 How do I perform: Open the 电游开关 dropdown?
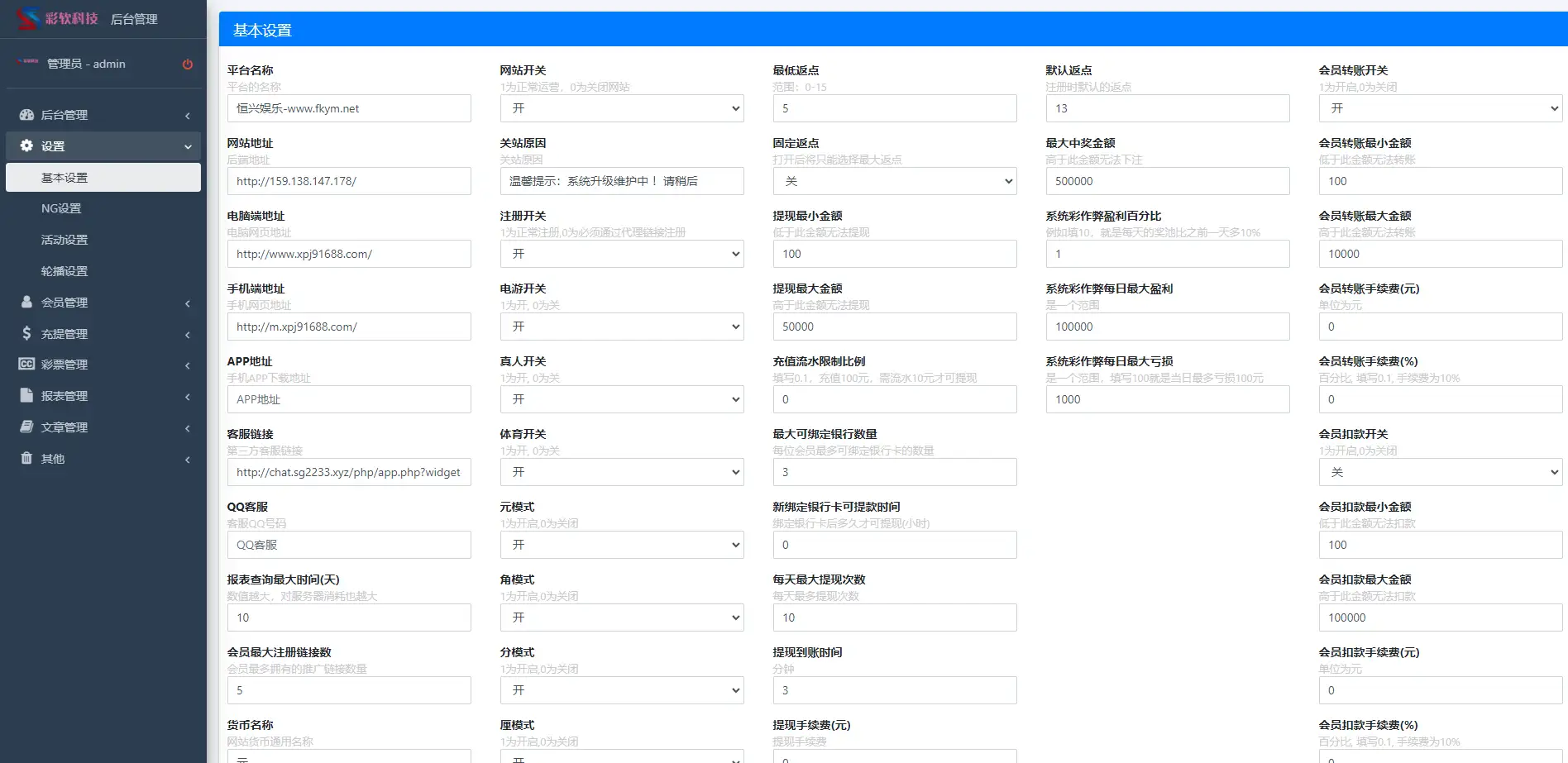click(x=622, y=327)
